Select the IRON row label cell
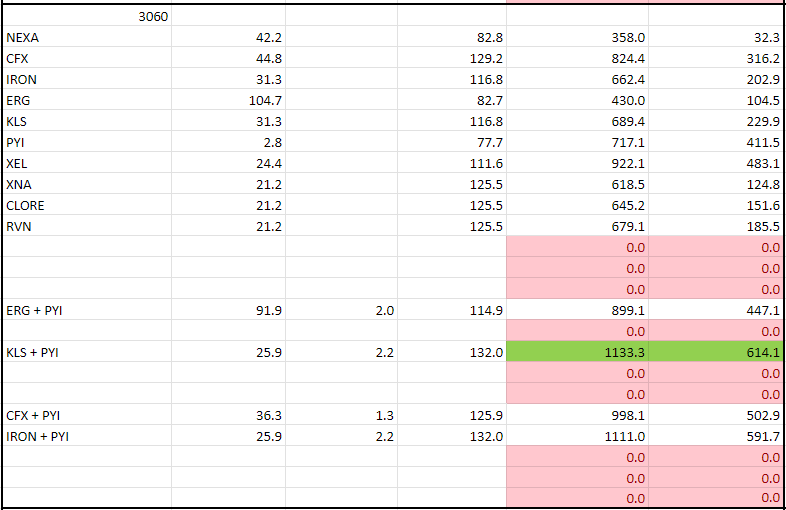Image resolution: width=786 pixels, height=510 pixels. tap(87, 79)
